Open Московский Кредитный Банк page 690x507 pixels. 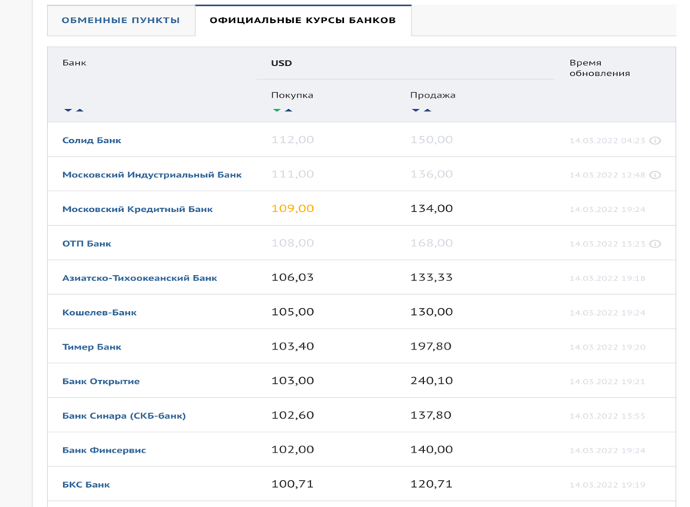coord(137,210)
